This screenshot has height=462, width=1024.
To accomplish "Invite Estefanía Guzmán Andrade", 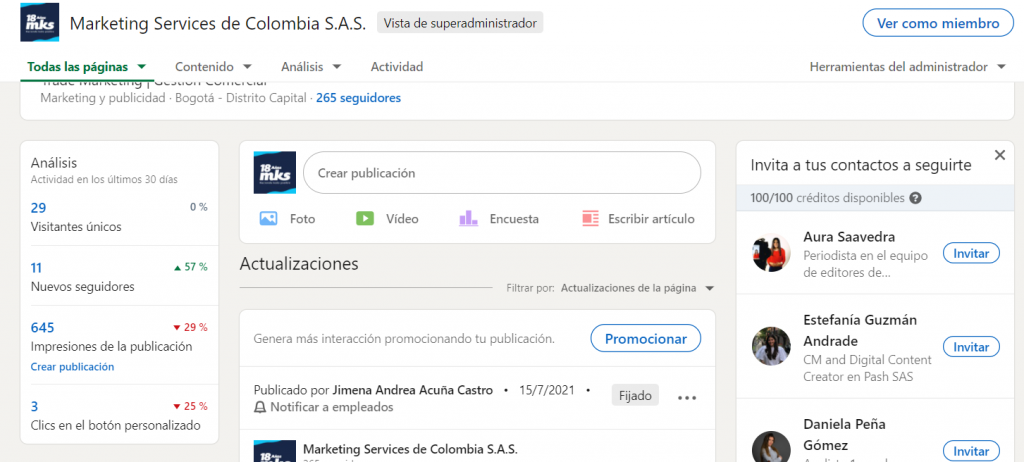I will click(x=971, y=346).
